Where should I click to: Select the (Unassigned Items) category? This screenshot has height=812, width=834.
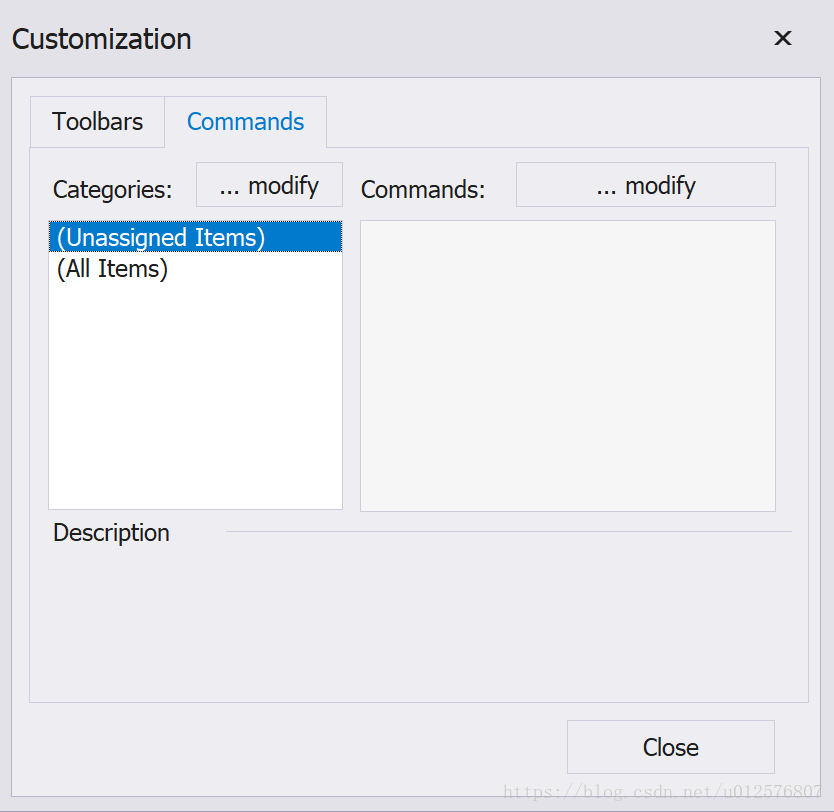pos(195,237)
